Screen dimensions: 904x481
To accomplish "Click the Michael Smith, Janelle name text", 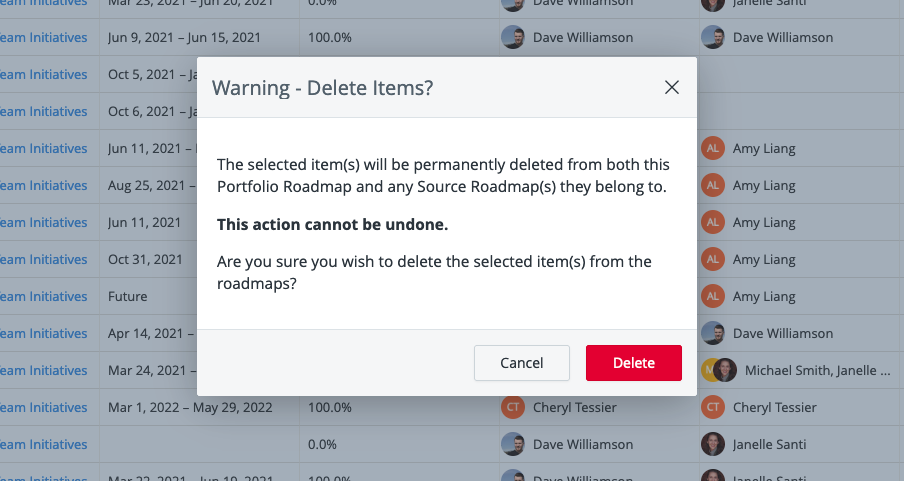I will 818,370.
